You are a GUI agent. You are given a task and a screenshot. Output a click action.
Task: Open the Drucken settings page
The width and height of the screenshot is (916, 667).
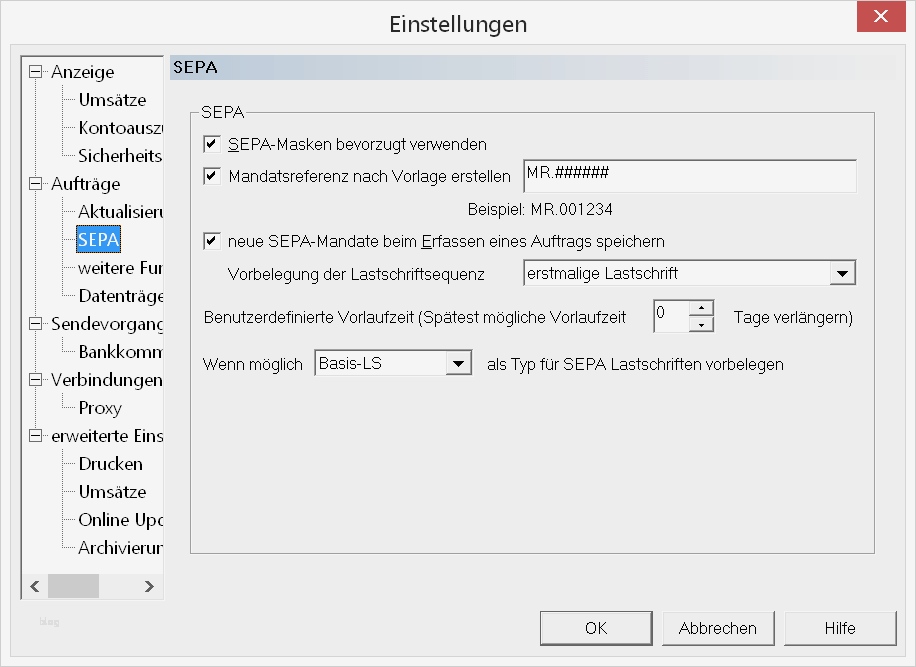(111, 464)
